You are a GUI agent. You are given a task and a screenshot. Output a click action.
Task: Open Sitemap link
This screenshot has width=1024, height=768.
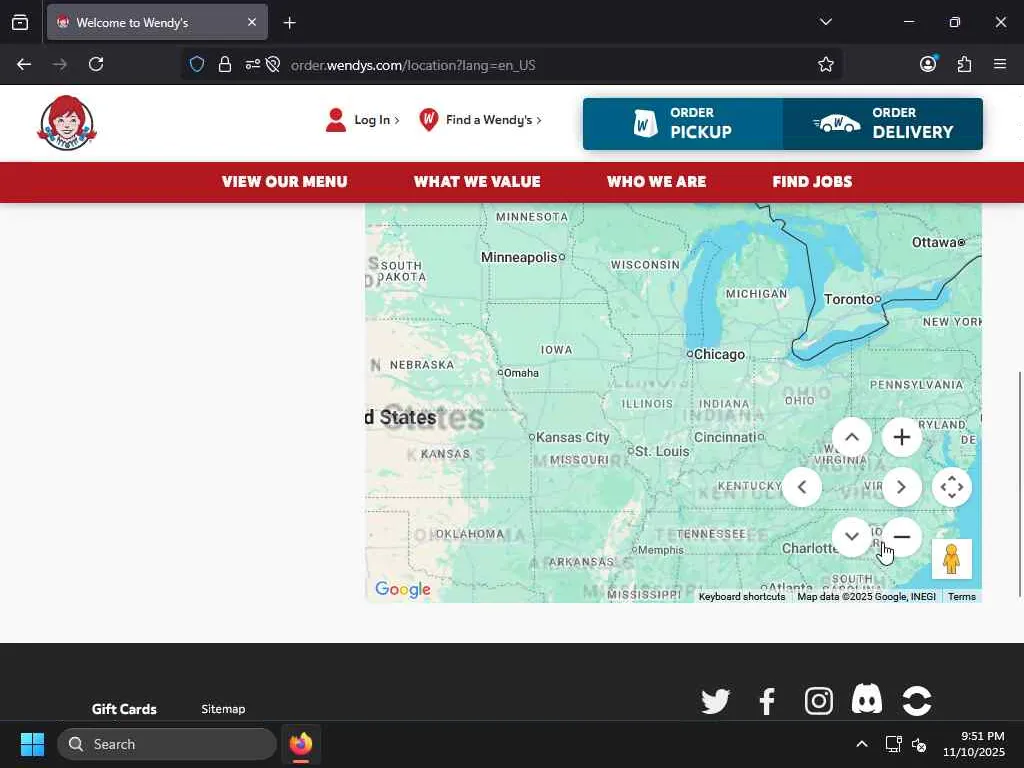point(223,709)
